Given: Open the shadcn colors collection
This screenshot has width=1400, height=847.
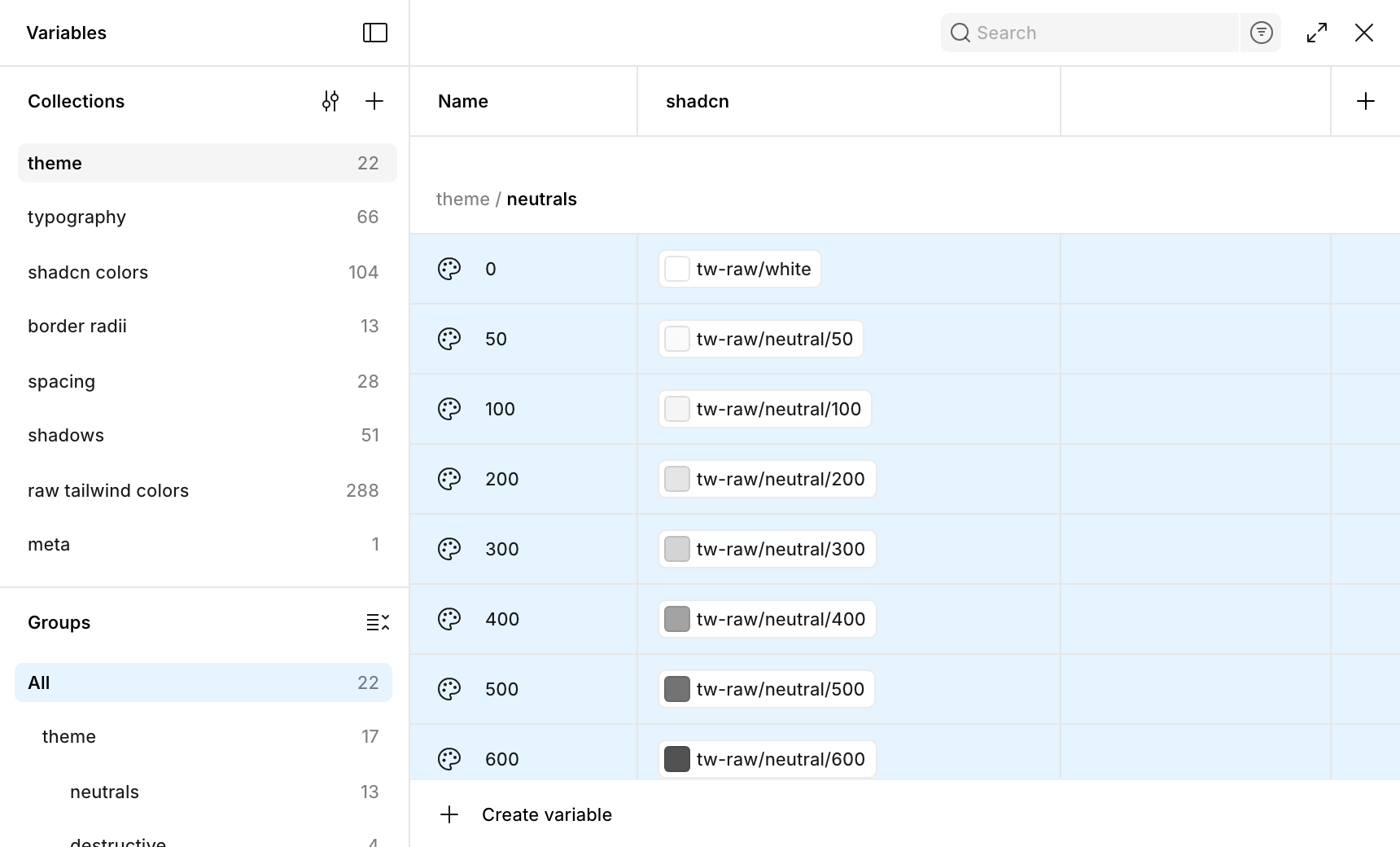Looking at the screenshot, I should [207, 272].
